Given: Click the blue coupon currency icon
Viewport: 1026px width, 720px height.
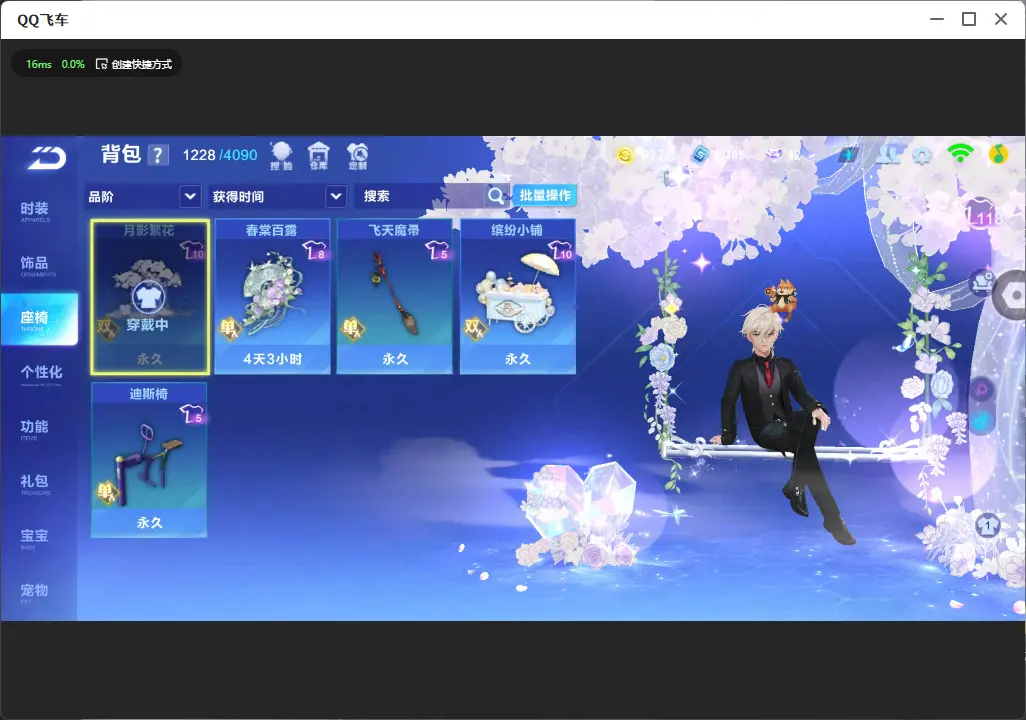Looking at the screenshot, I should pyautogui.click(x=700, y=155).
